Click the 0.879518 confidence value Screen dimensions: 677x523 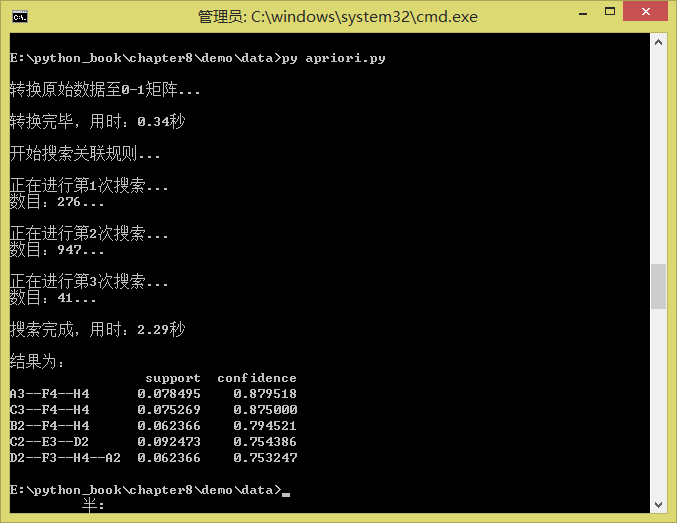265,394
